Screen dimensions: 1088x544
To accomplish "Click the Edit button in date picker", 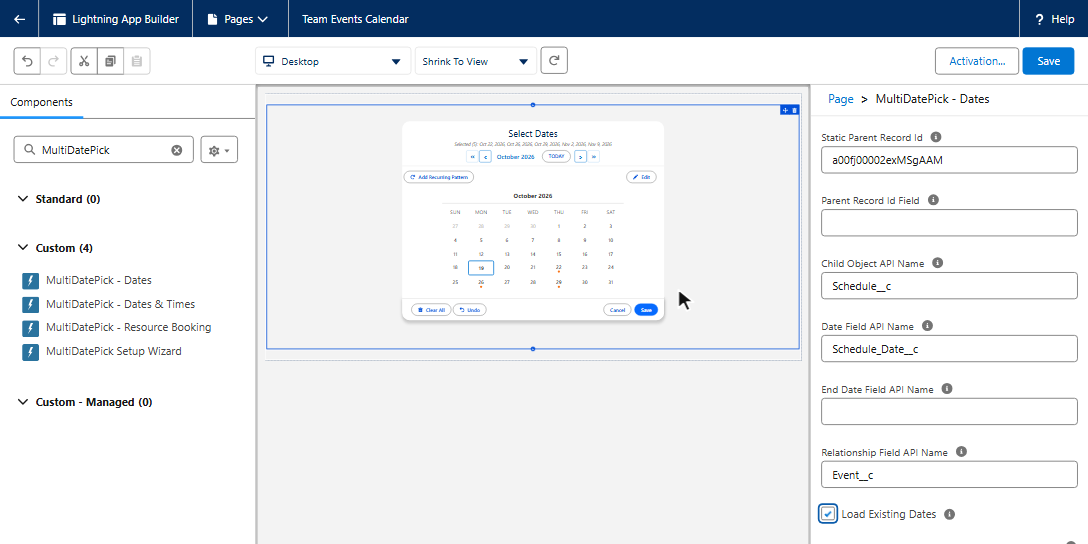I will pos(641,177).
